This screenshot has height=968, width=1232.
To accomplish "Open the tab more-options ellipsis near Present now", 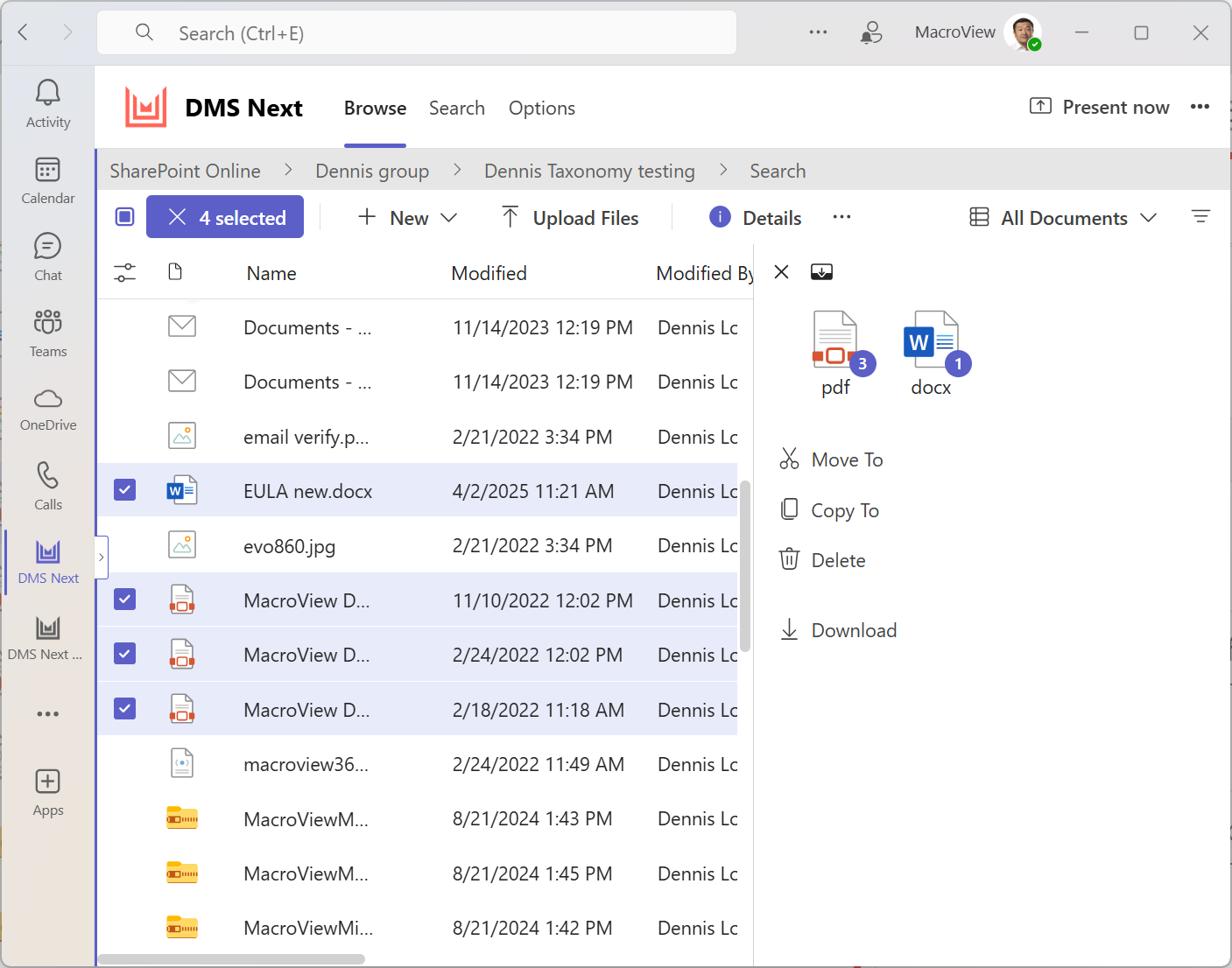I will coord(1200,107).
